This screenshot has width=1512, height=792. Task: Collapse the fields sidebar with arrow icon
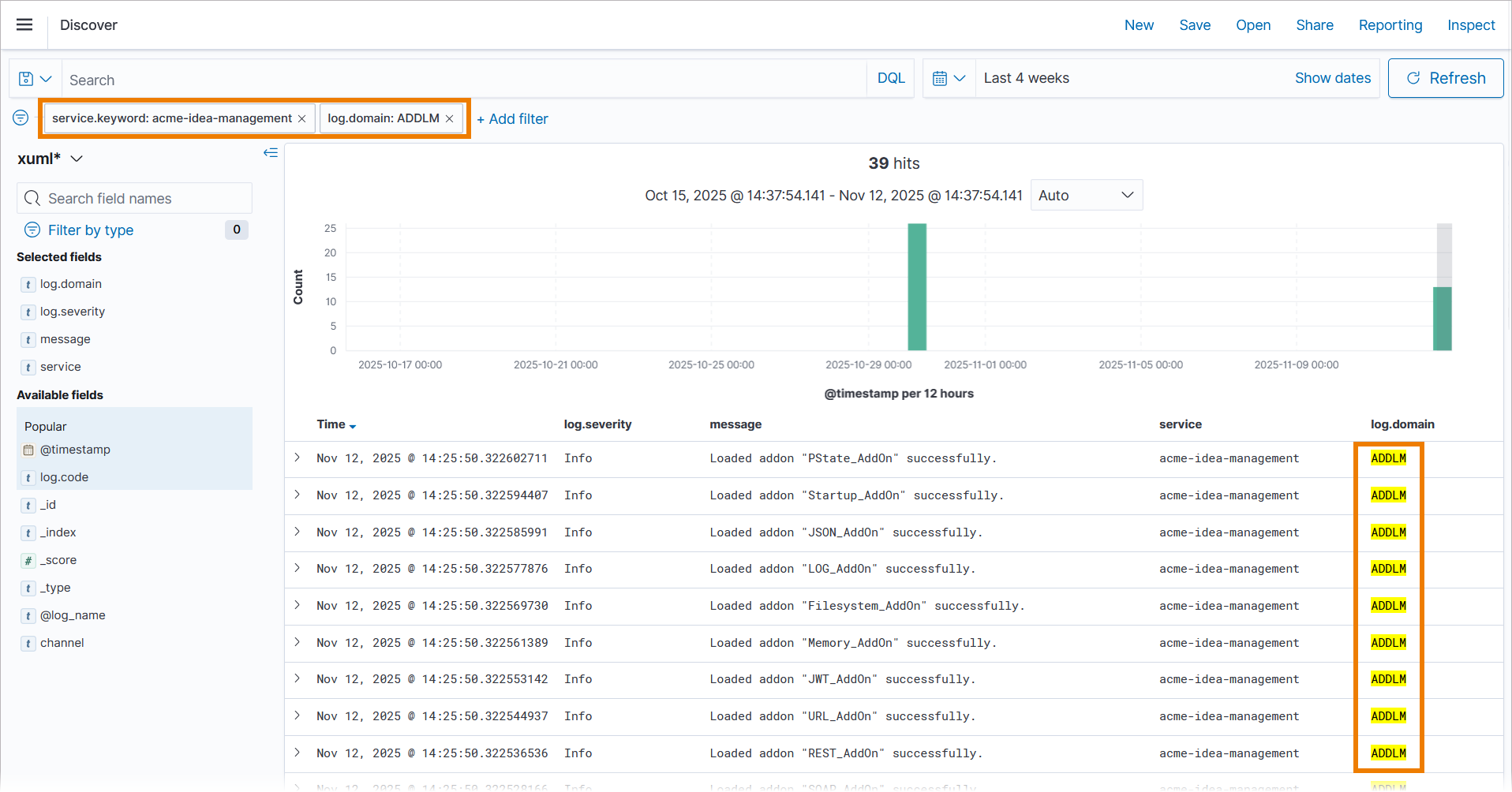coord(271,153)
